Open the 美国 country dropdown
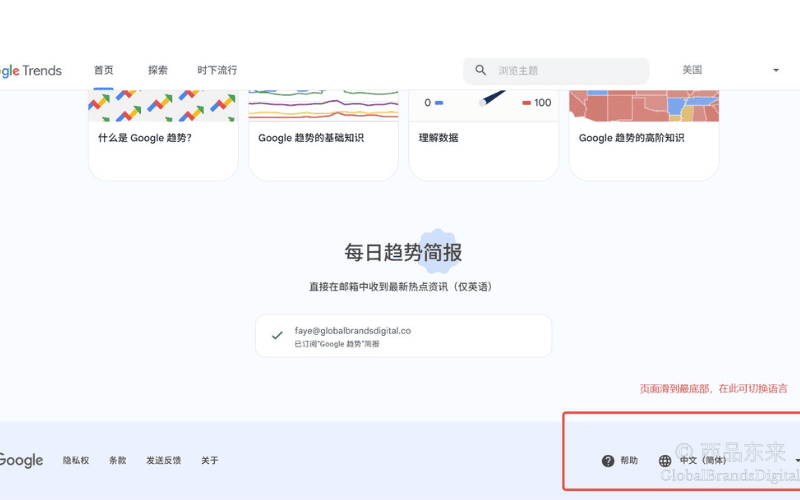800x500 pixels. (731, 70)
